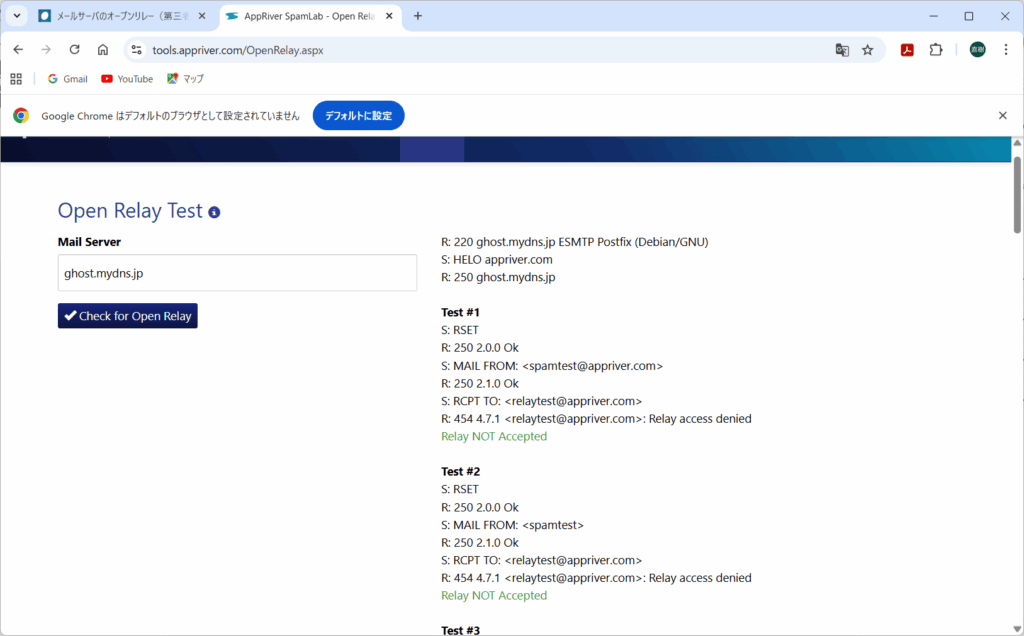Viewport: 1024px width, 636px height.
Task: Maximize the Chrome window
Action: [x=968, y=16]
